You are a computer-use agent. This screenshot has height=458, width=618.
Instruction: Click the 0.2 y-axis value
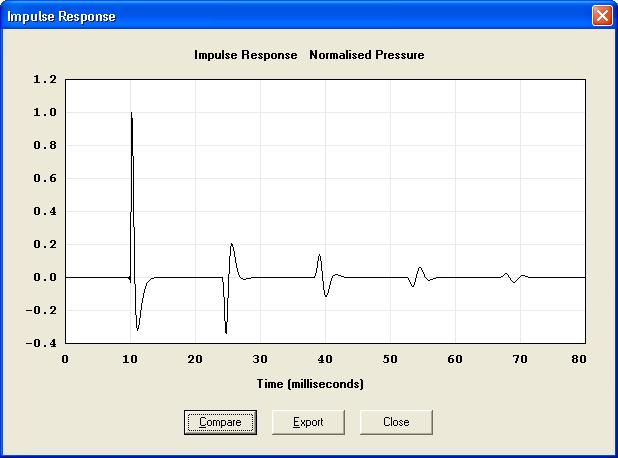pyautogui.click(x=45, y=244)
